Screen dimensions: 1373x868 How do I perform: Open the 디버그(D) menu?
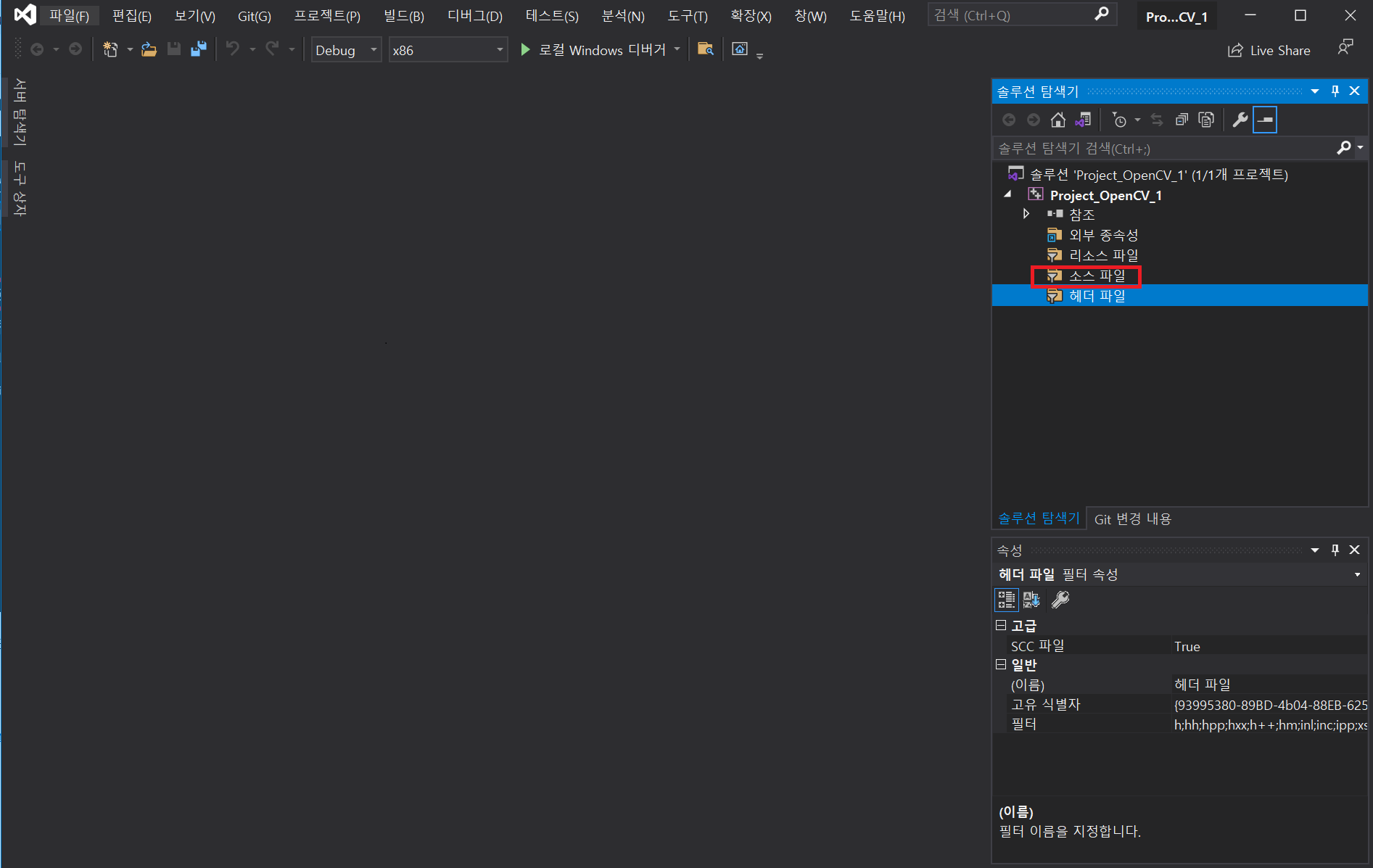(x=474, y=15)
